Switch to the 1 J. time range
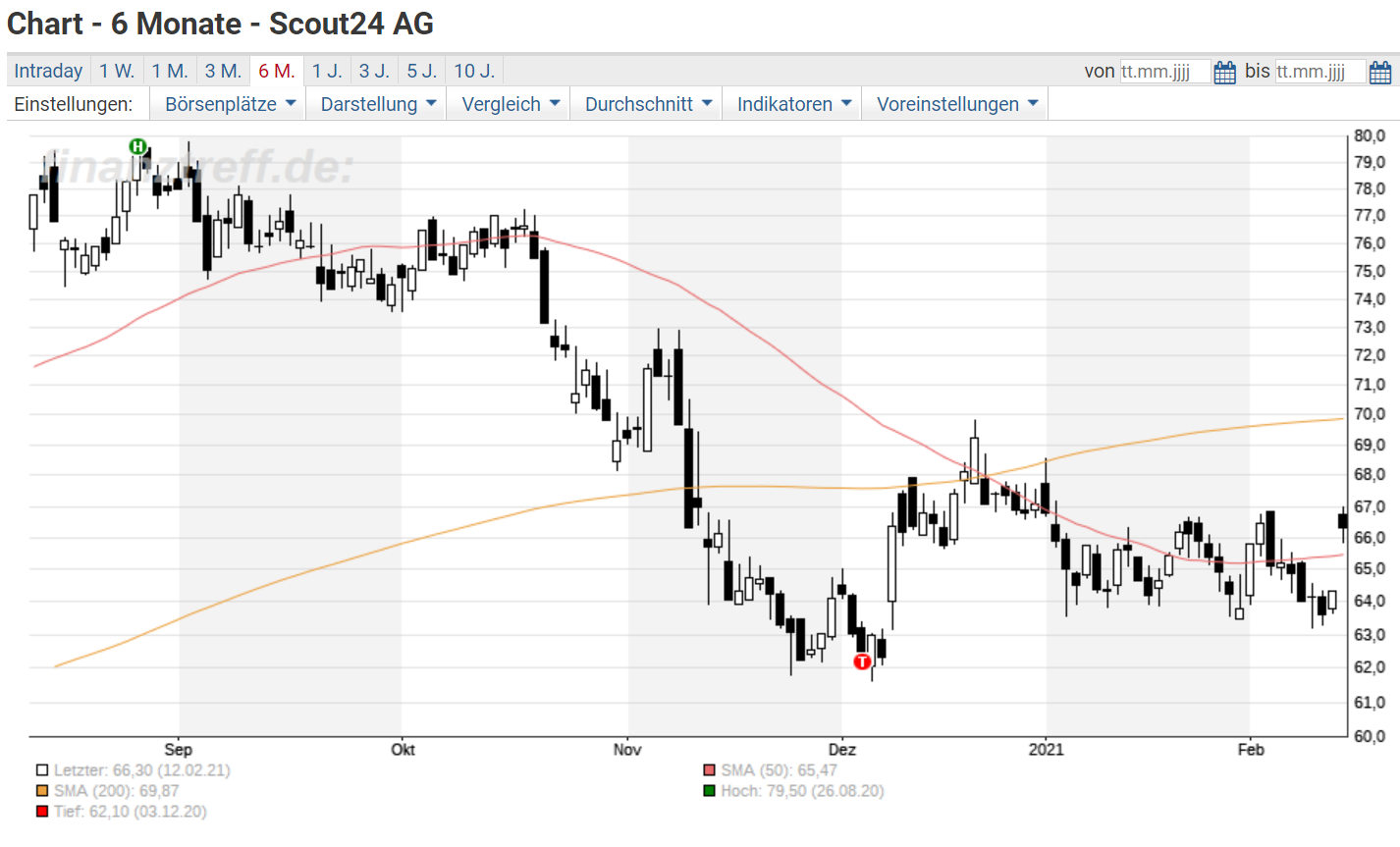 327,71
